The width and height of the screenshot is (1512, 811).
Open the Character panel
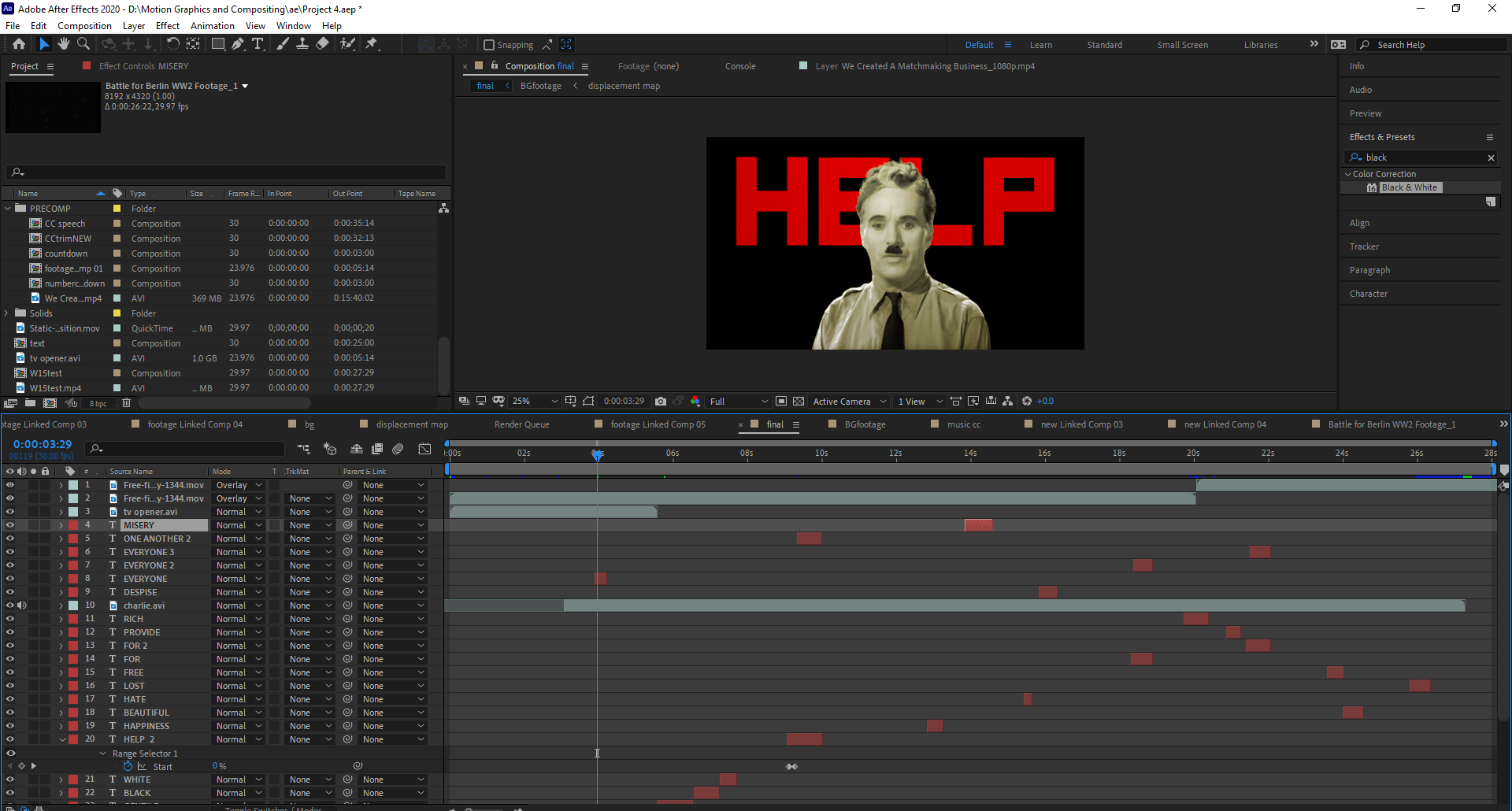pos(1369,294)
